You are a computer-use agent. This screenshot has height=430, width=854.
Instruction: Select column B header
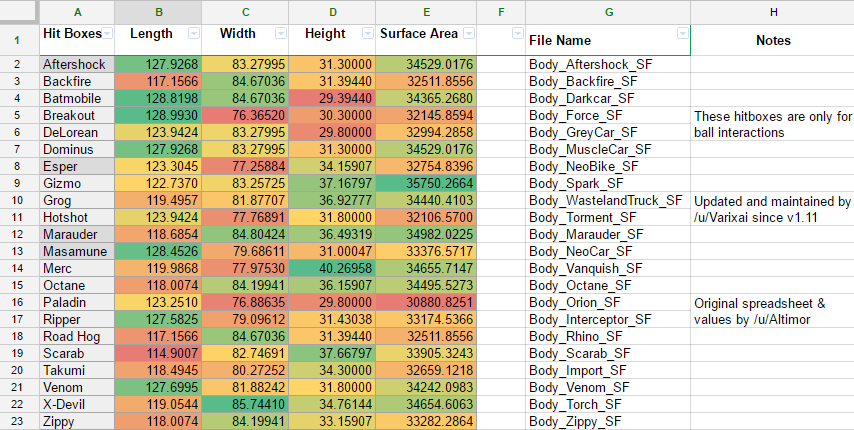[x=158, y=12]
